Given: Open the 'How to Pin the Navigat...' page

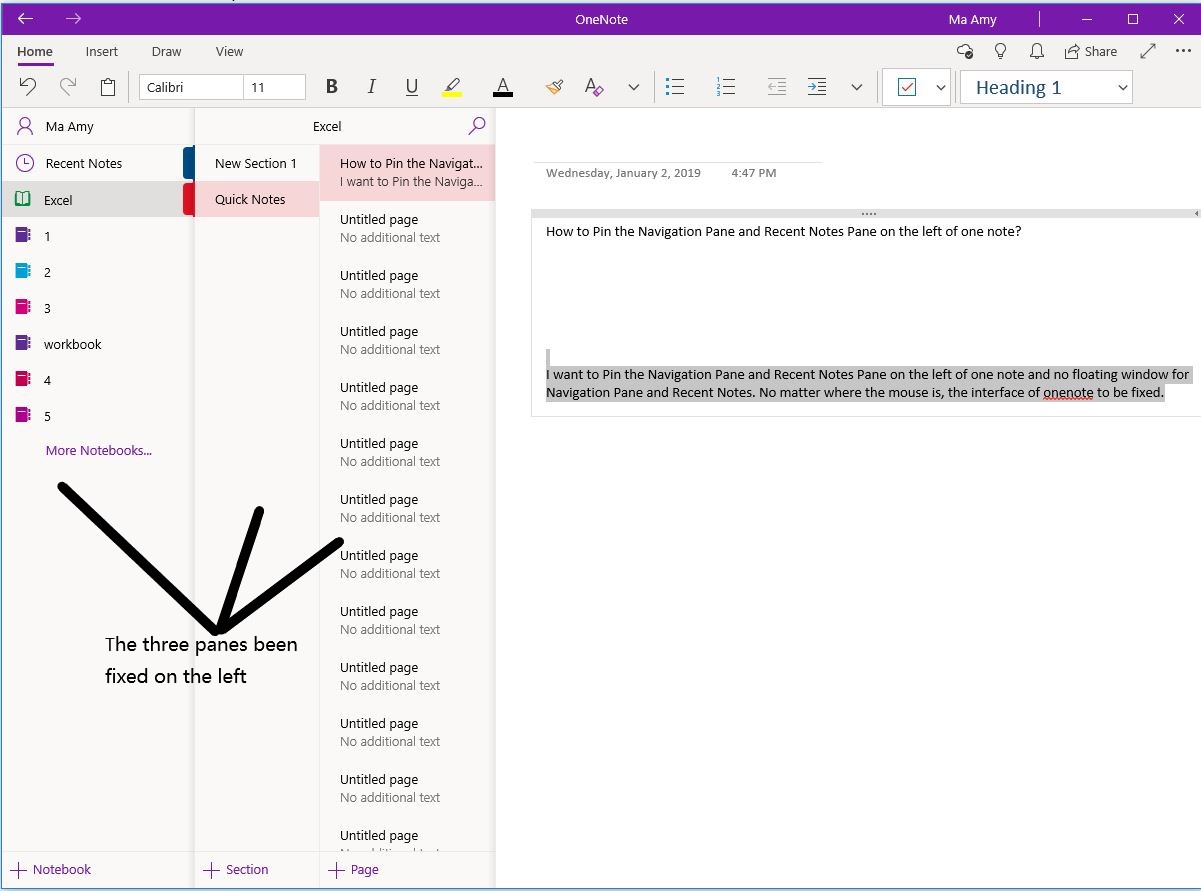Looking at the screenshot, I should tap(407, 172).
